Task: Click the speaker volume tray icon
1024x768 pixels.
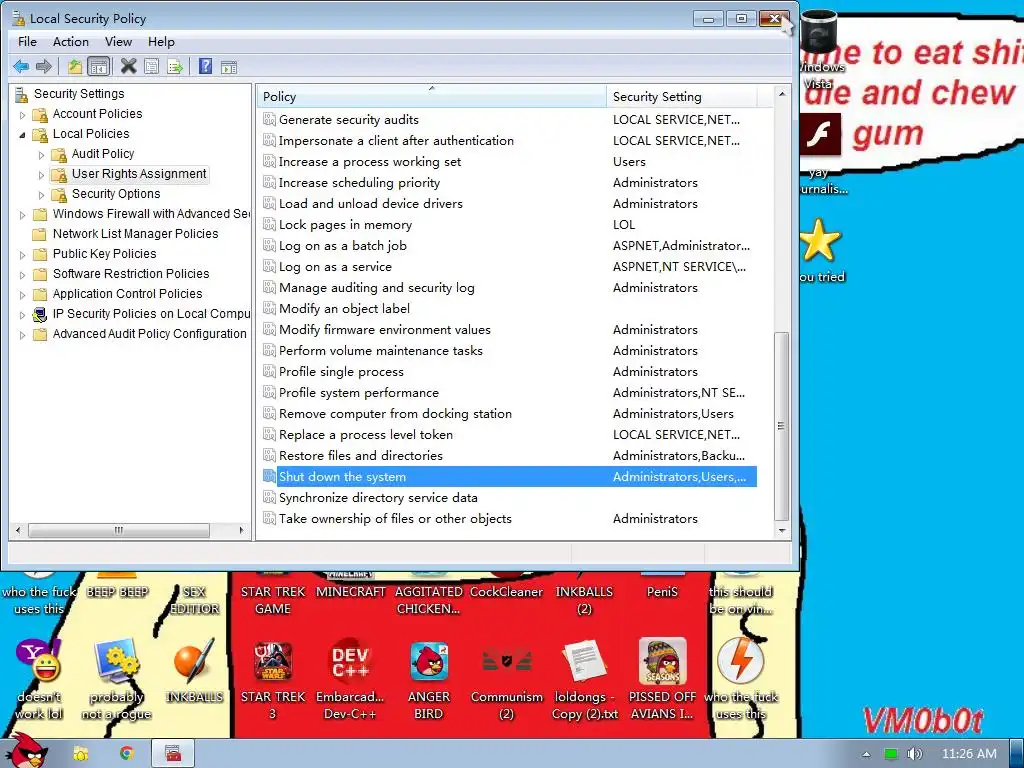Action: tap(914, 754)
